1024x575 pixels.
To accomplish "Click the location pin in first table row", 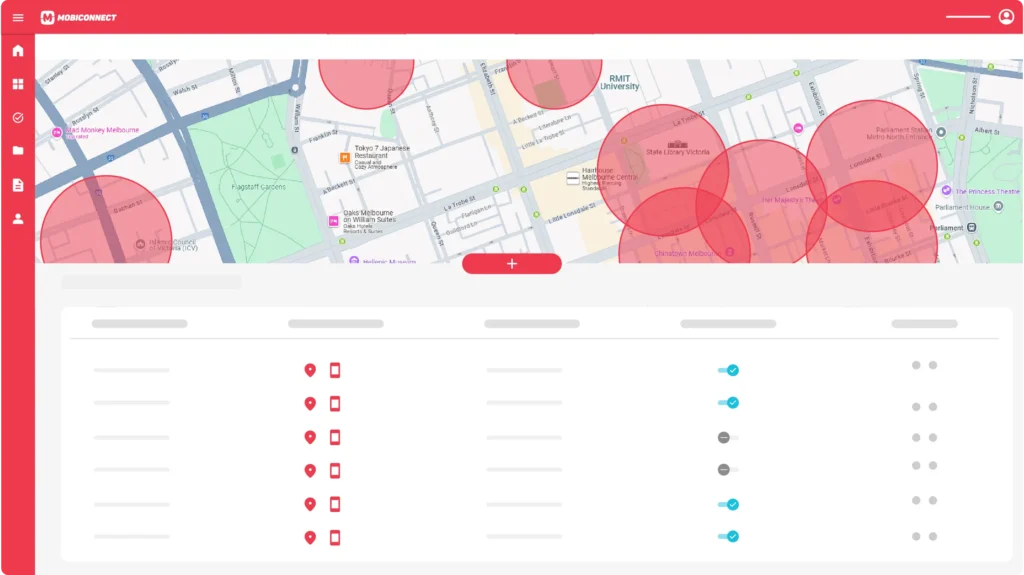I will pos(310,370).
